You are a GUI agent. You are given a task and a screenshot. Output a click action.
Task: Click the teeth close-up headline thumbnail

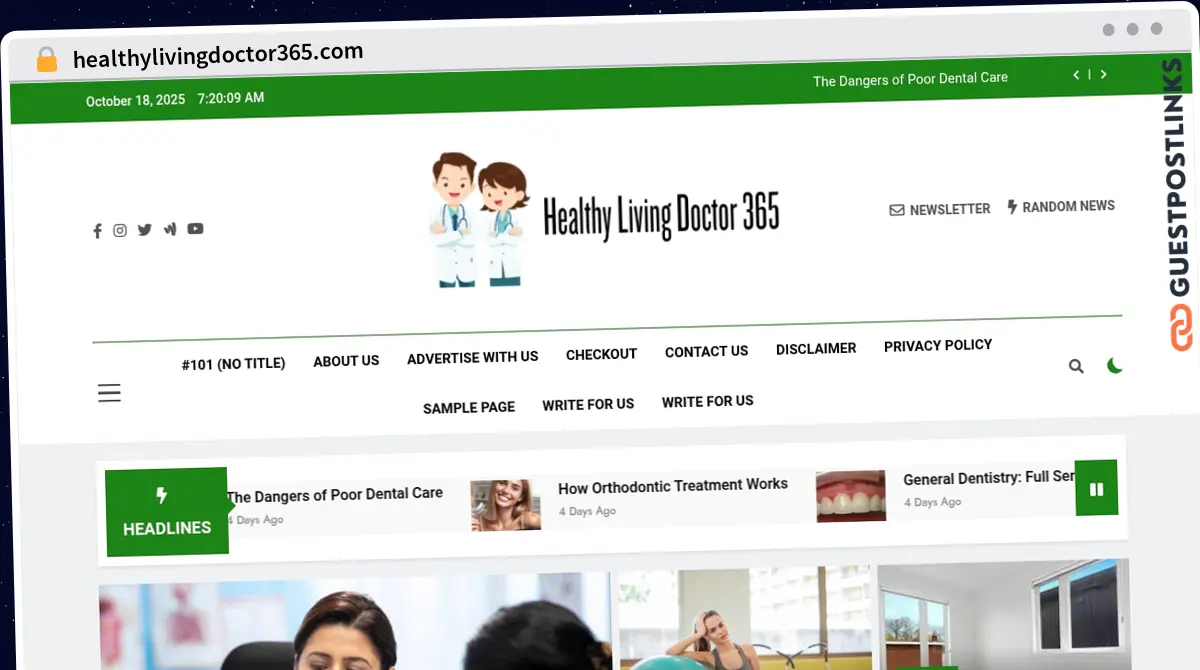(x=851, y=496)
